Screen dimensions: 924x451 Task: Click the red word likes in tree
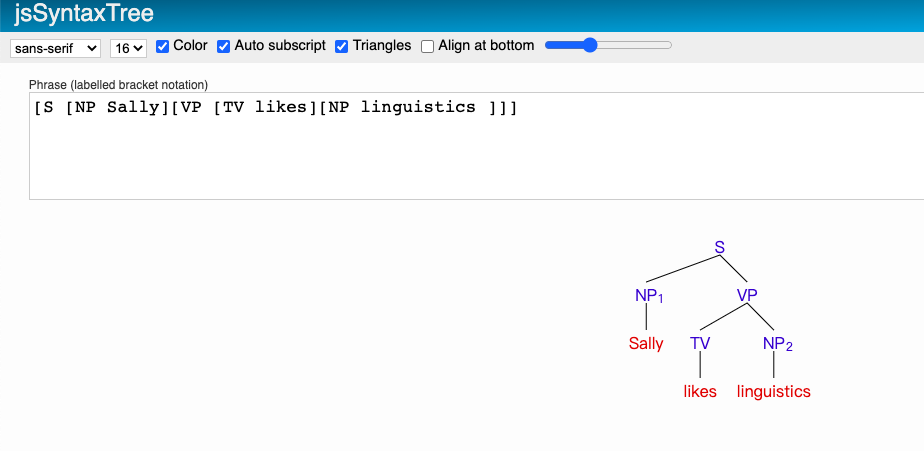point(700,391)
